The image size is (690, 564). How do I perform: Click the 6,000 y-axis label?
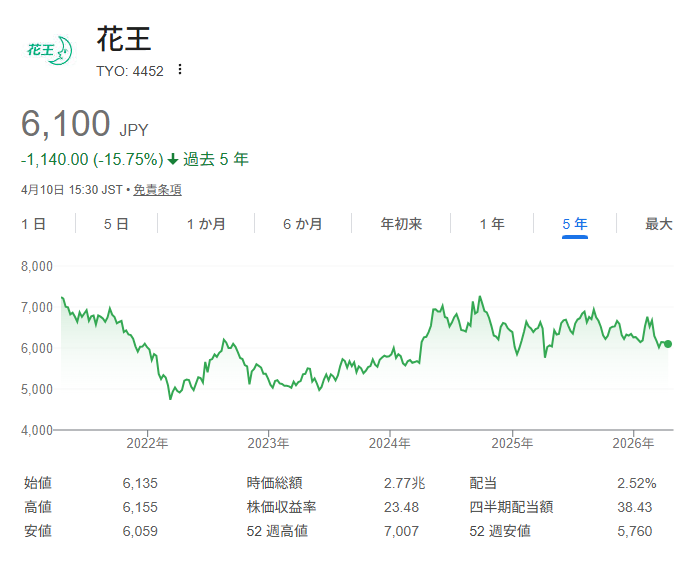tap(37, 348)
